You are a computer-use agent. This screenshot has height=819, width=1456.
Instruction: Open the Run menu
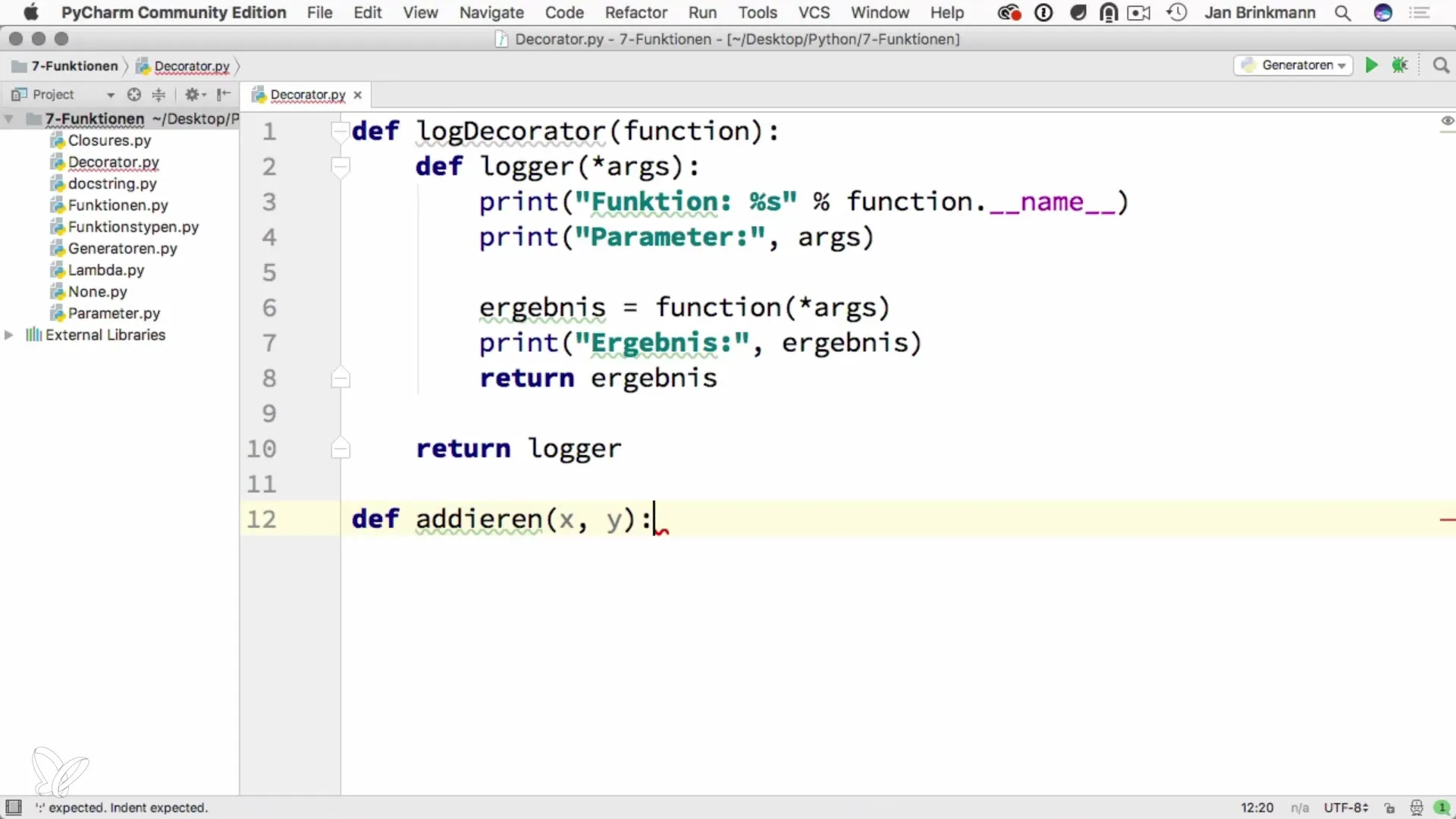pyautogui.click(x=702, y=13)
